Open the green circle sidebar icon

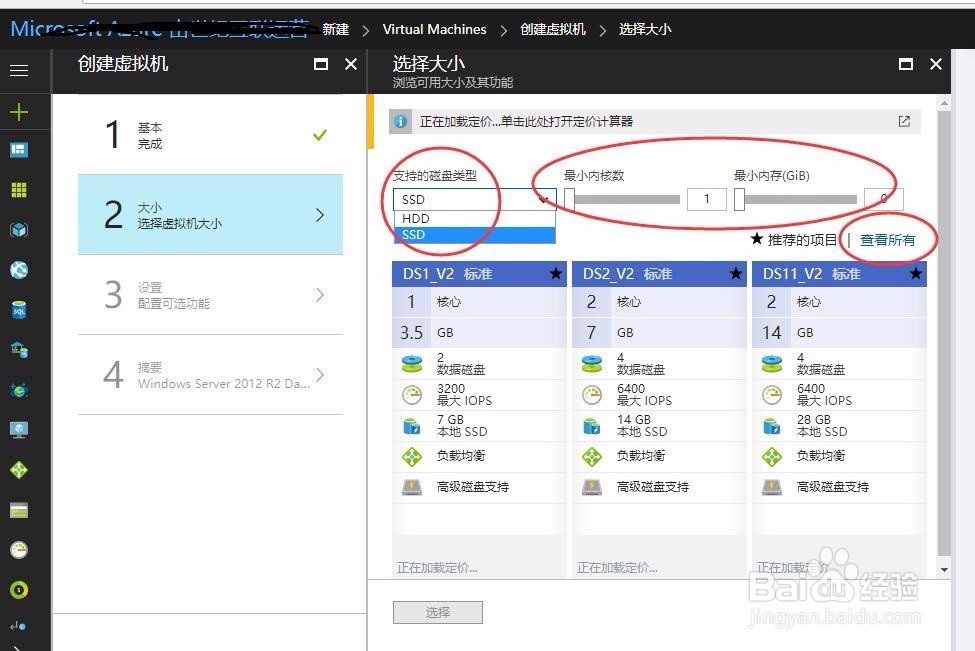tap(19, 589)
